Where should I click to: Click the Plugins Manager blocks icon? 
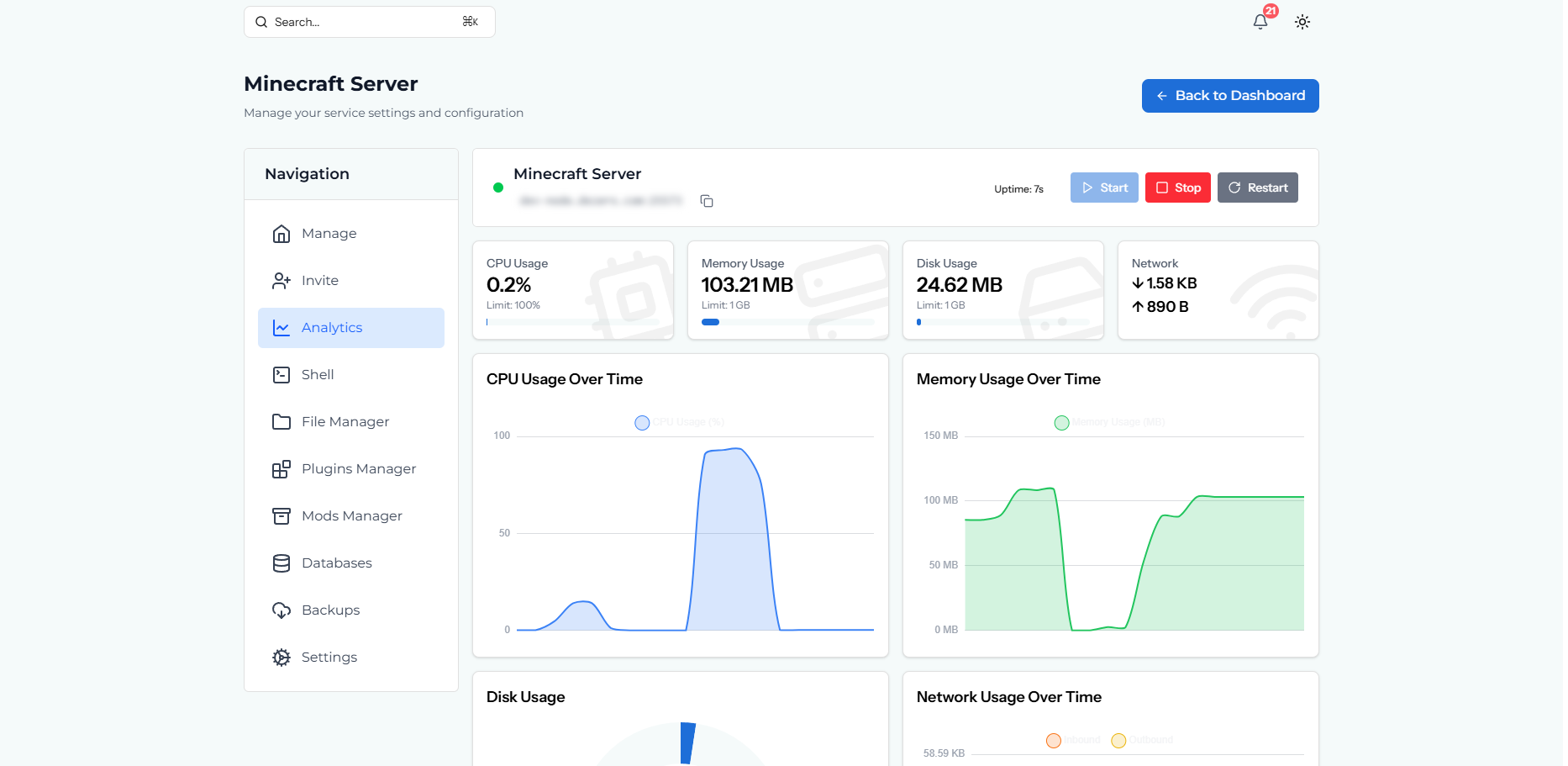[282, 469]
